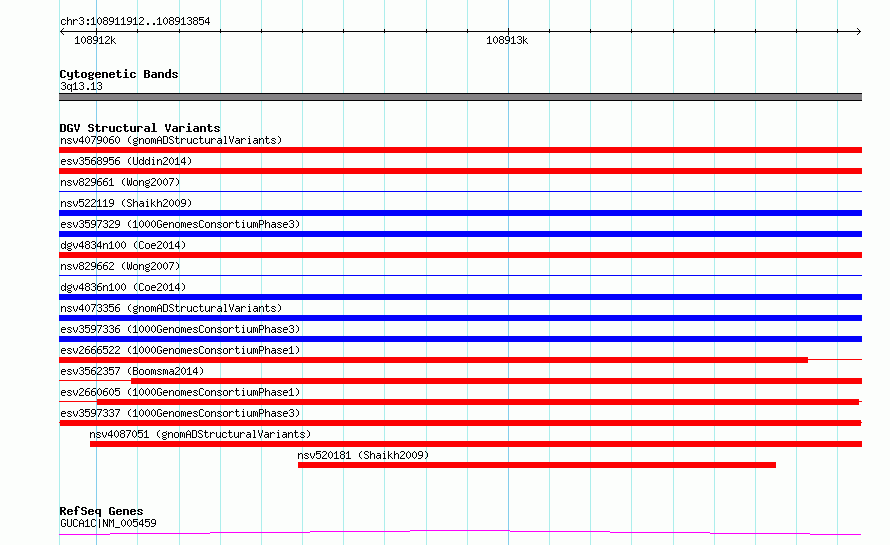Click the nsv522119 (Shaikh2009) label
Image resolution: width=890 pixels, height=545 pixels.
(126, 203)
